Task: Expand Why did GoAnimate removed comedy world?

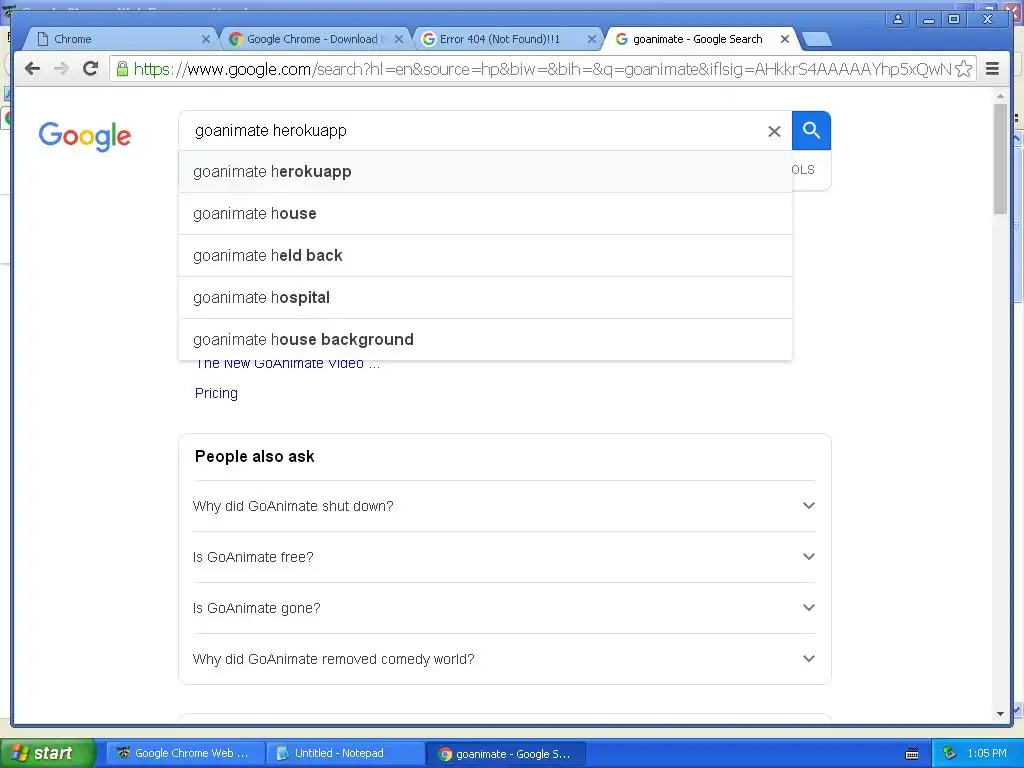Action: pyautogui.click(x=504, y=659)
